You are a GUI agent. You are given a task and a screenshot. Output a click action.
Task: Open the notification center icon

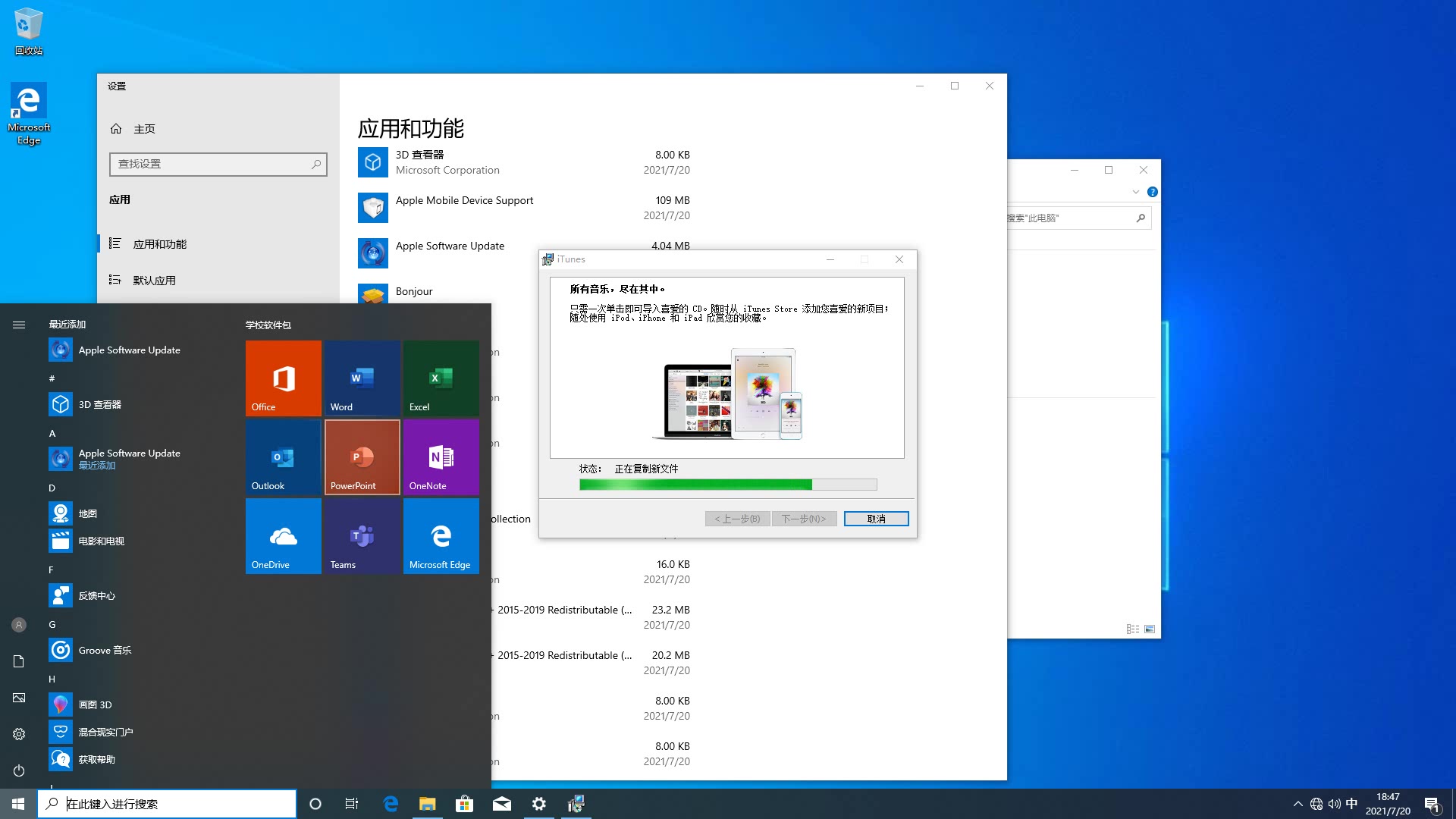point(1432,804)
